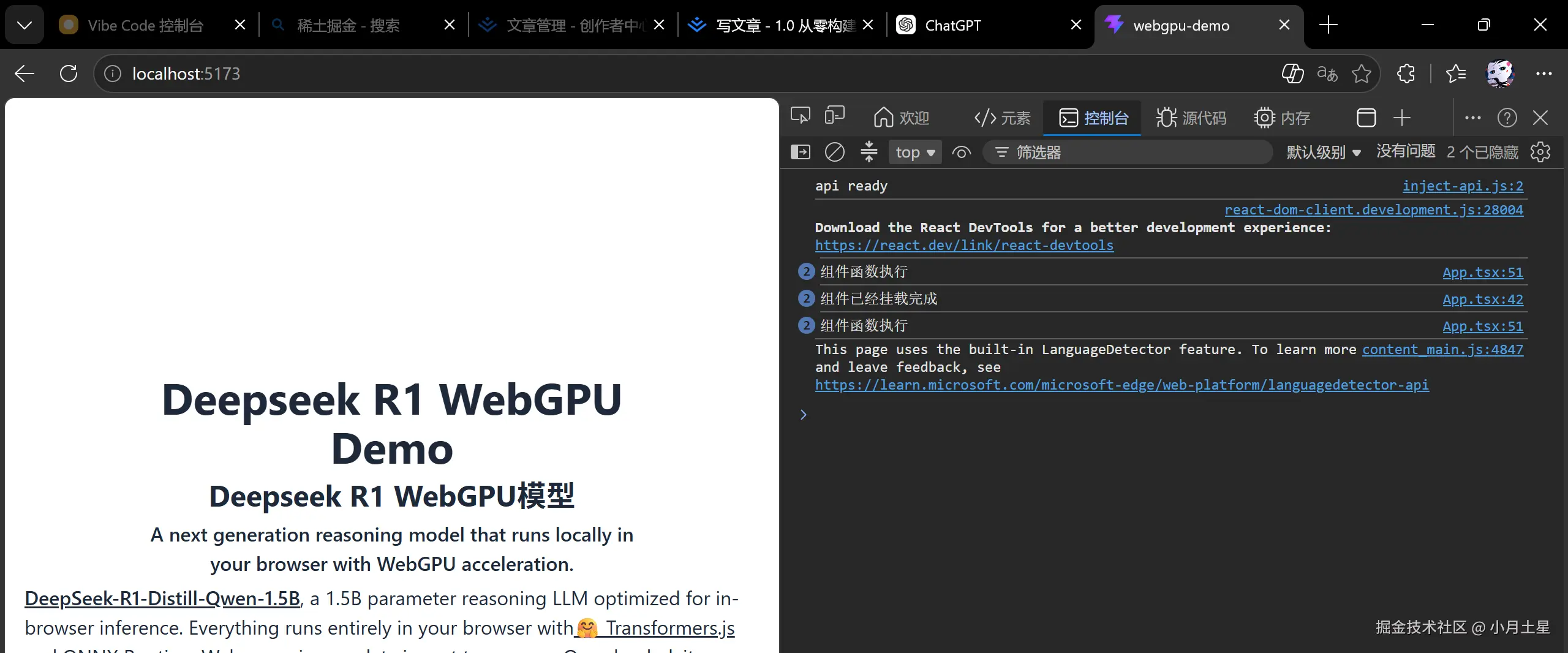Toggle the DevTools quick view drawer
Image resolution: width=1568 pixels, height=653 pixels.
click(x=1366, y=118)
